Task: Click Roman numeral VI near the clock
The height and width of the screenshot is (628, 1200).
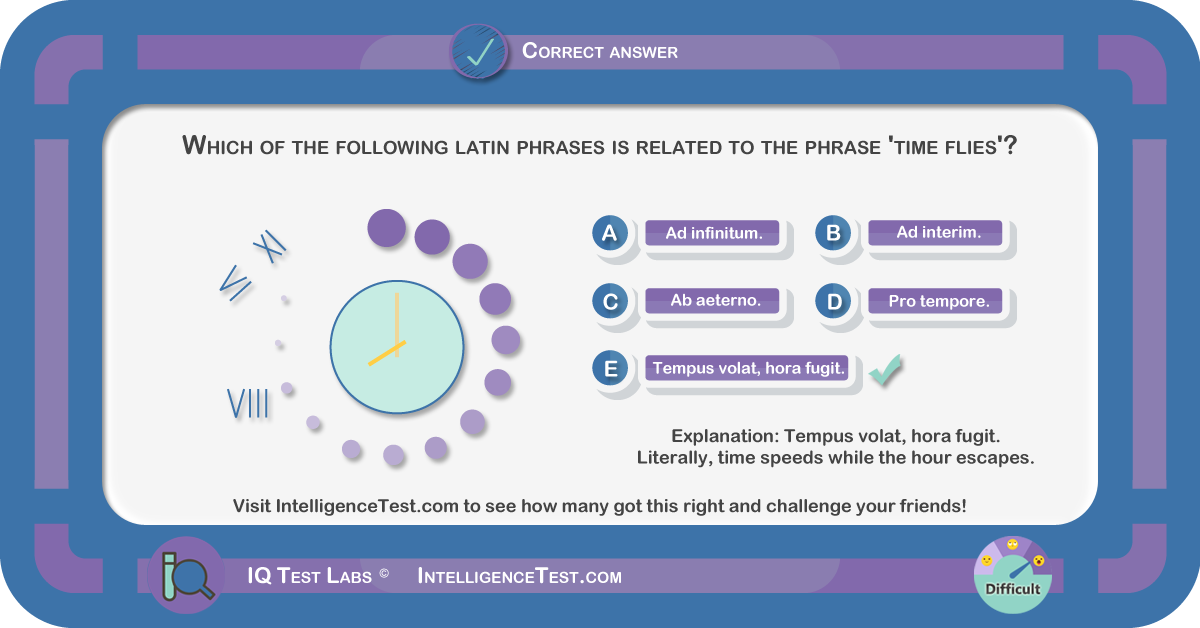Action: click(x=235, y=285)
